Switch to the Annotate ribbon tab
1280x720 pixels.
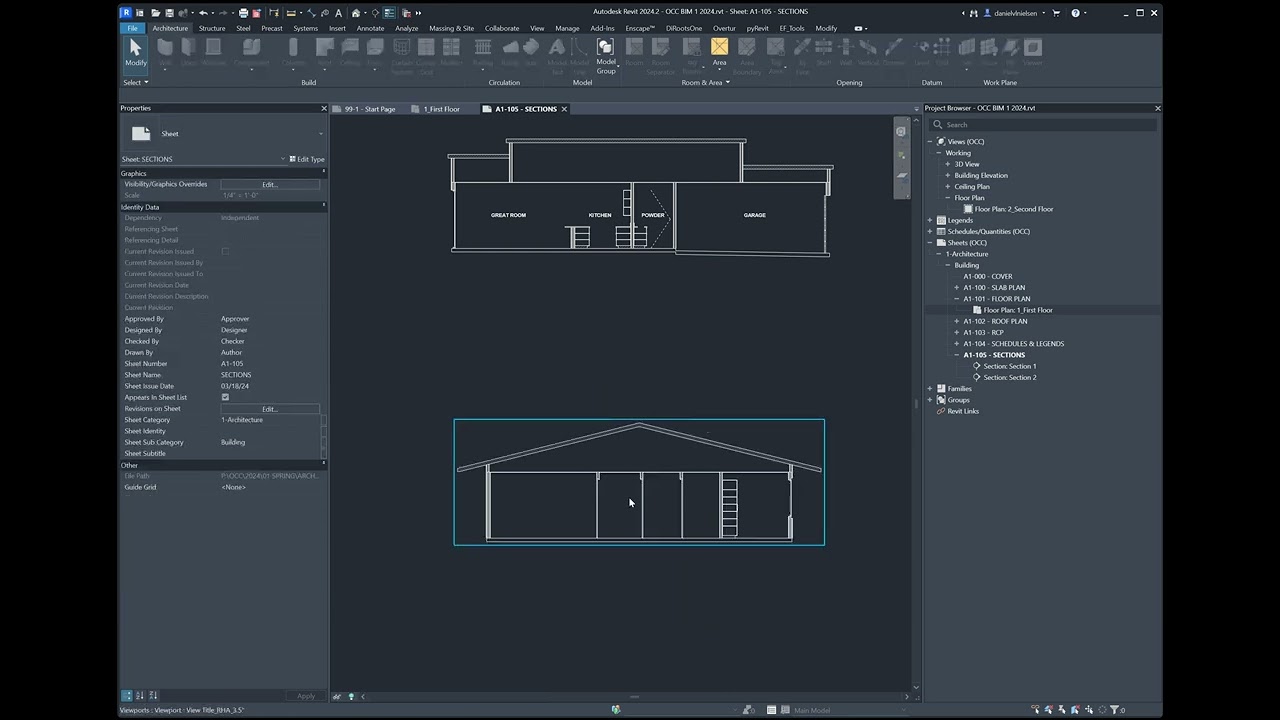[370, 28]
